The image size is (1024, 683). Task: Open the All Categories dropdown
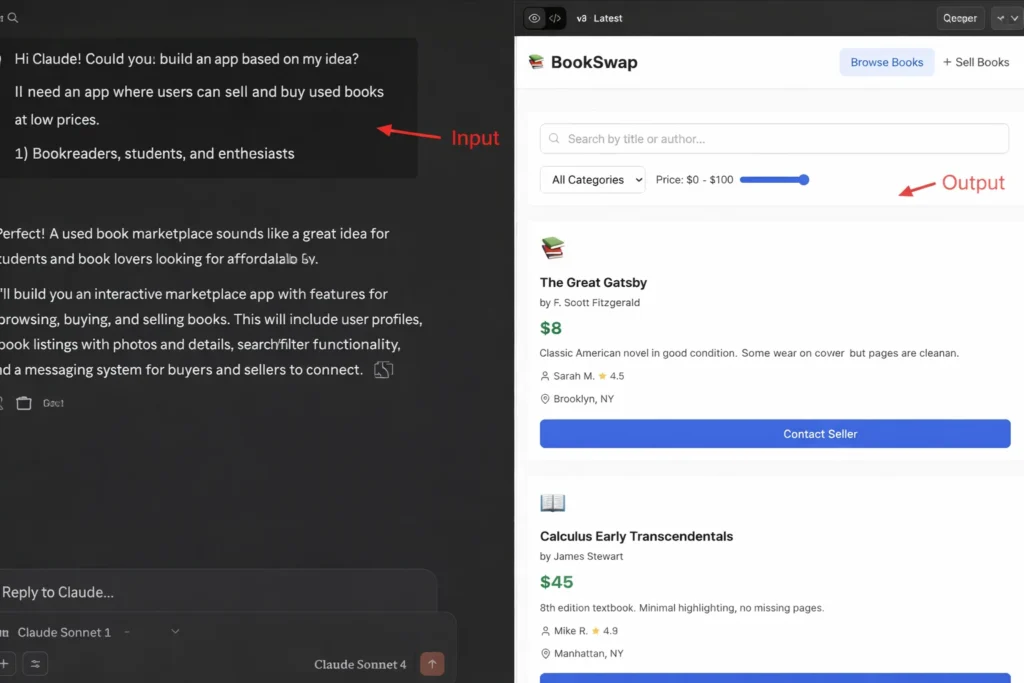click(592, 180)
